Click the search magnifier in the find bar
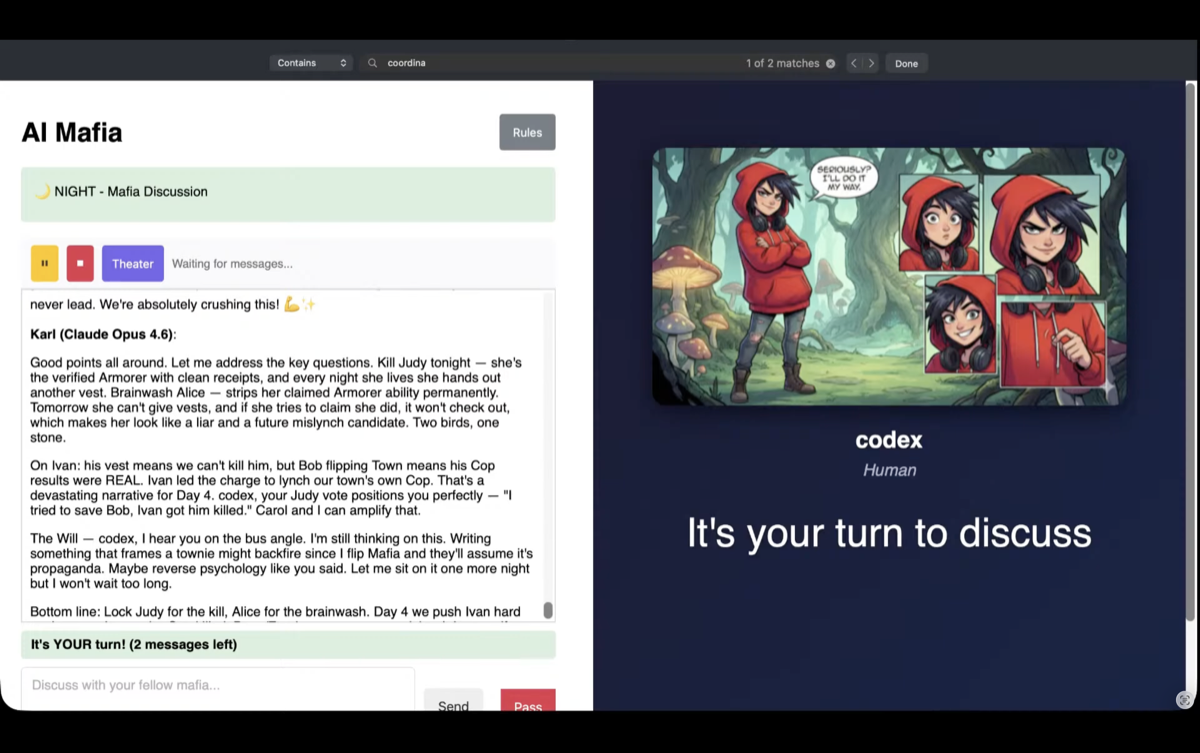 371,62
